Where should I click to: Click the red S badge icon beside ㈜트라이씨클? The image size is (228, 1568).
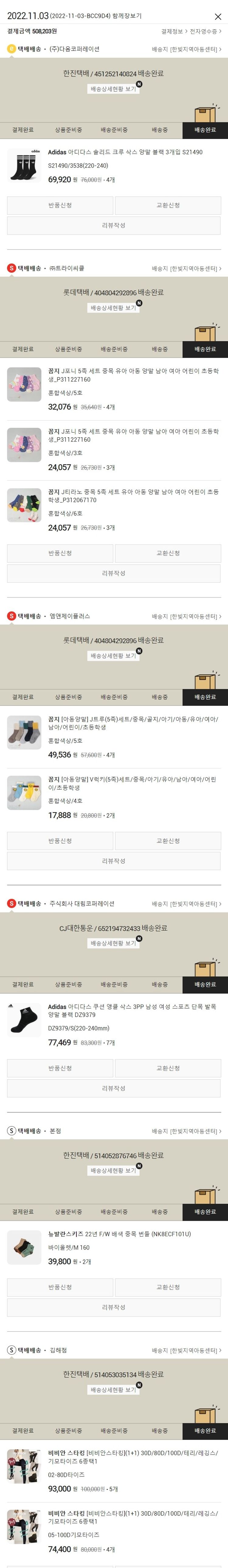11,268
